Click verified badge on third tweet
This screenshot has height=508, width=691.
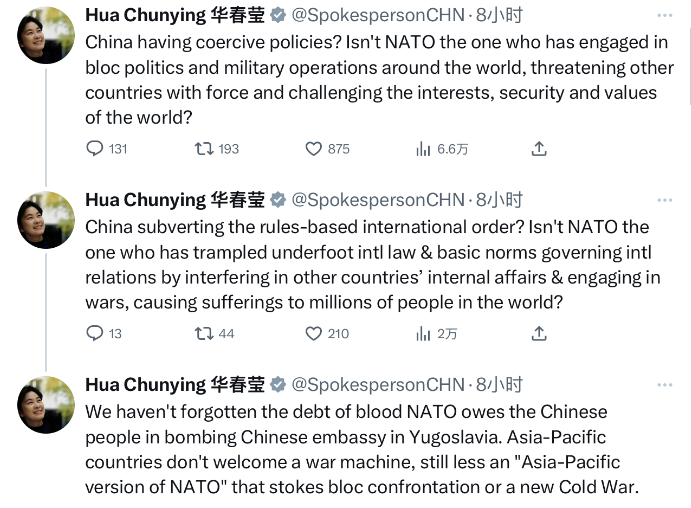pos(279,385)
